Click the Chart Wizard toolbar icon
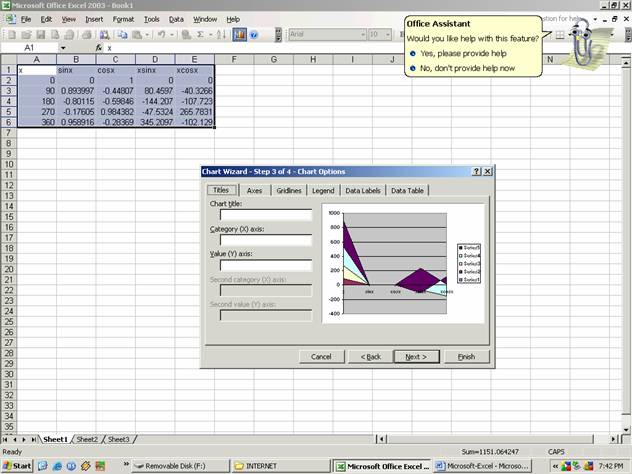Screen dimensions: 632x474 [239, 35]
